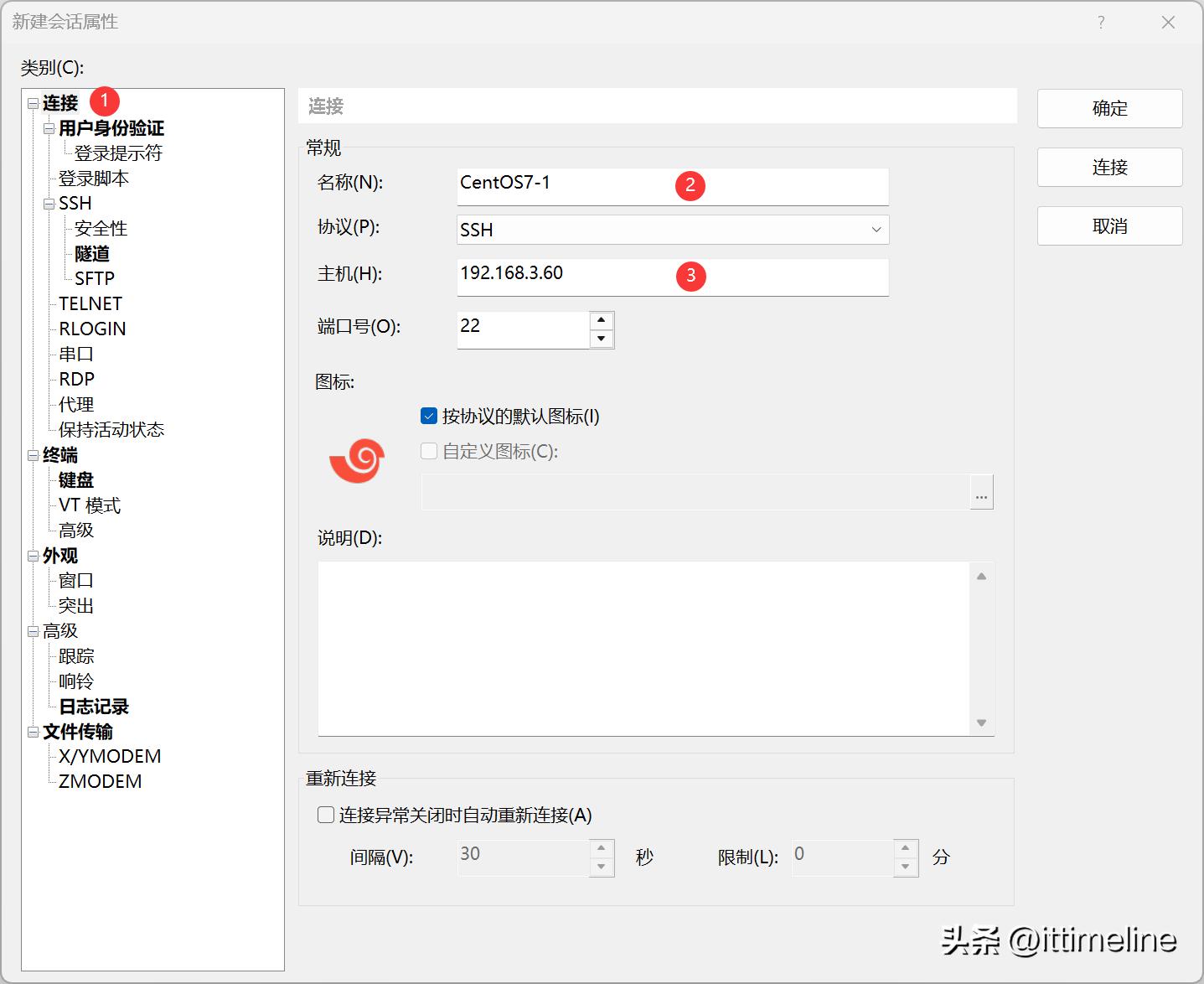Collapse the 终端 tree node
The height and width of the screenshot is (984, 1204).
pos(33,455)
